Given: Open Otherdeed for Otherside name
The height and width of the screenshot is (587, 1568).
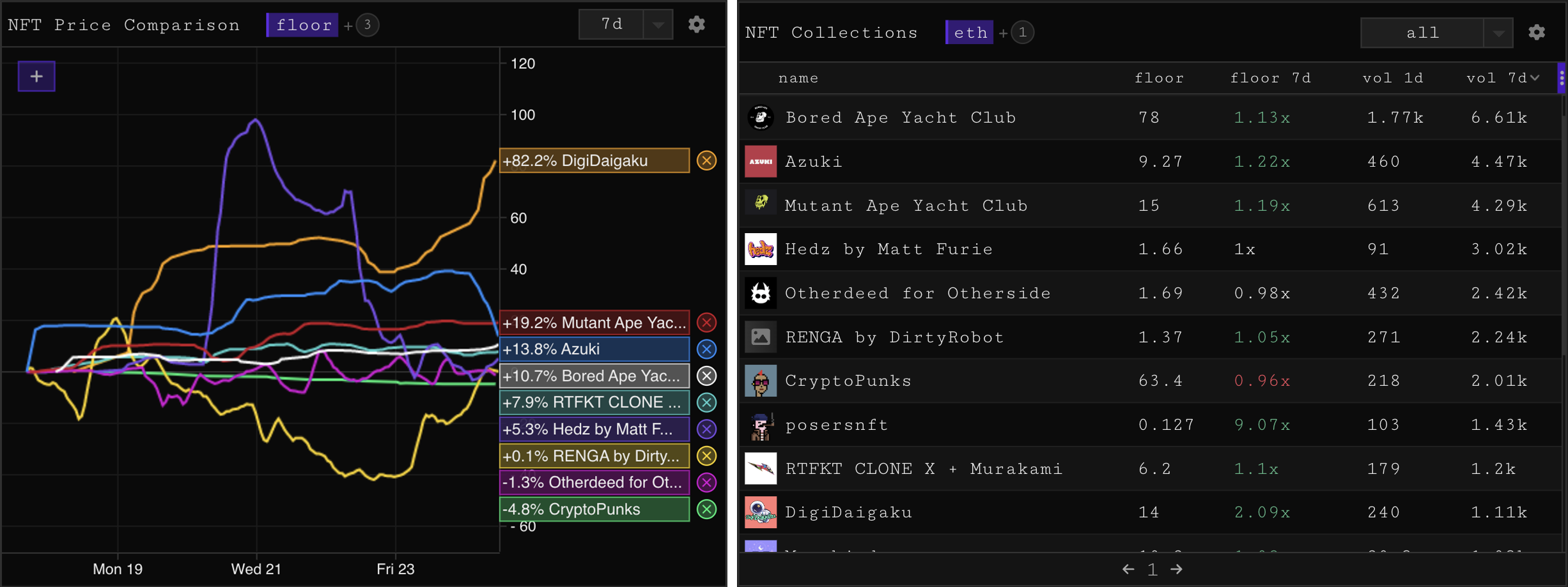Looking at the screenshot, I should [x=918, y=293].
